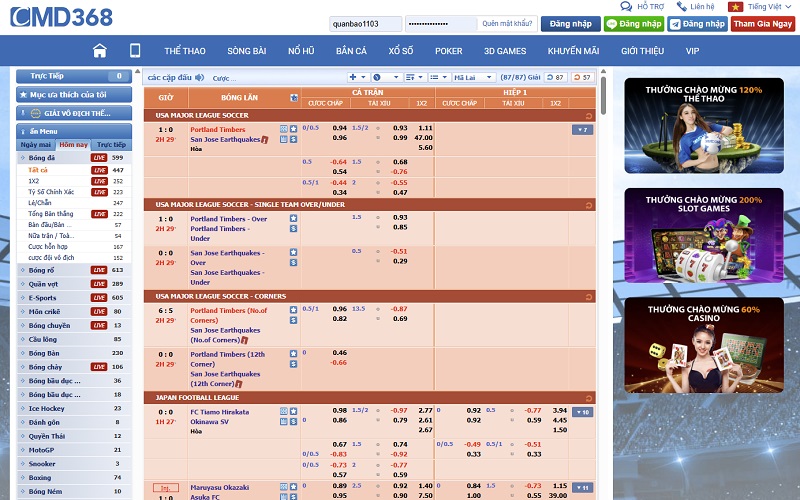Click the blue Đăng nhập login button
Screen dimensions: 800x500
tap(571, 24)
